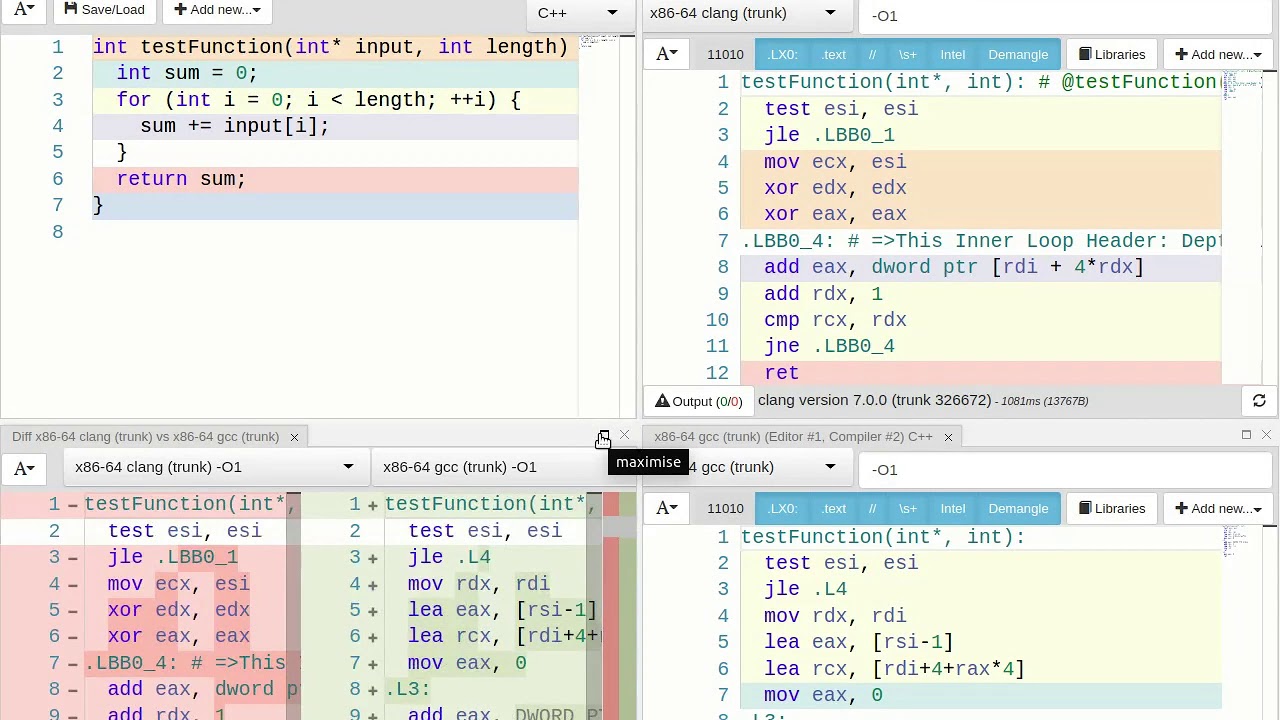This screenshot has height=720, width=1280.
Task: Edit the clang compiler options field -O1
Action: (x=1067, y=15)
